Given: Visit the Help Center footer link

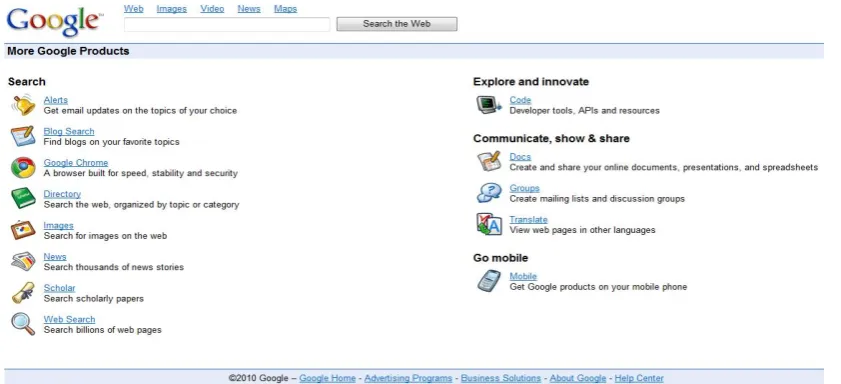Looking at the screenshot, I should coord(639,378).
